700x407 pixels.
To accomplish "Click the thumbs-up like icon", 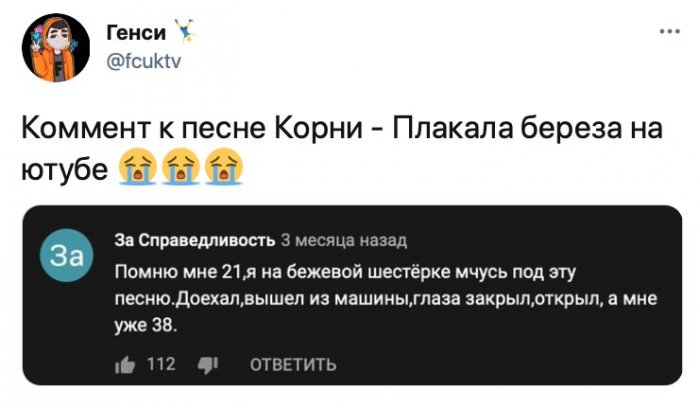I will (124, 363).
